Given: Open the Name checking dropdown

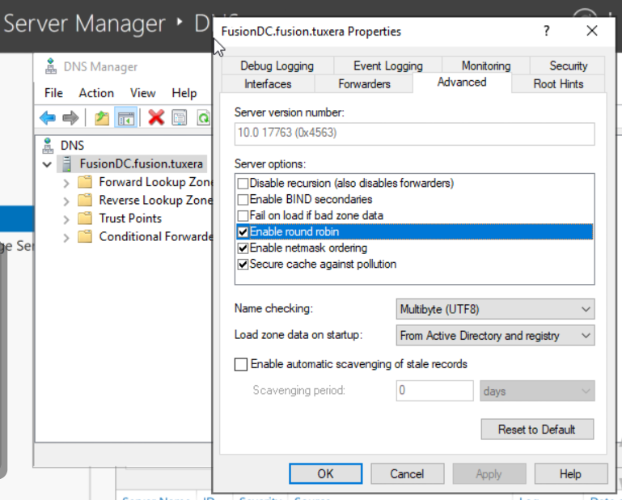Looking at the screenshot, I should (x=496, y=309).
